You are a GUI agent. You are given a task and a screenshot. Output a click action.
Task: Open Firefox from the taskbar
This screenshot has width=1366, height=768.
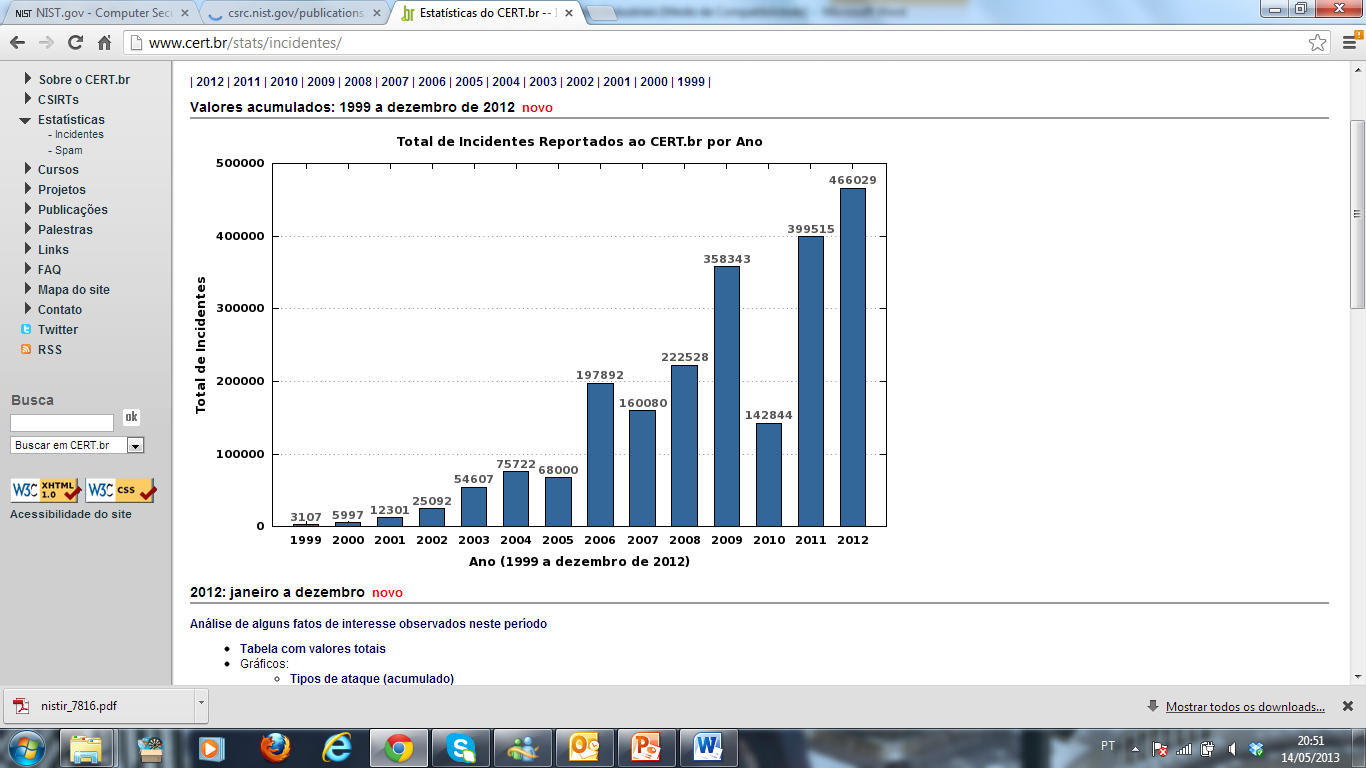274,747
